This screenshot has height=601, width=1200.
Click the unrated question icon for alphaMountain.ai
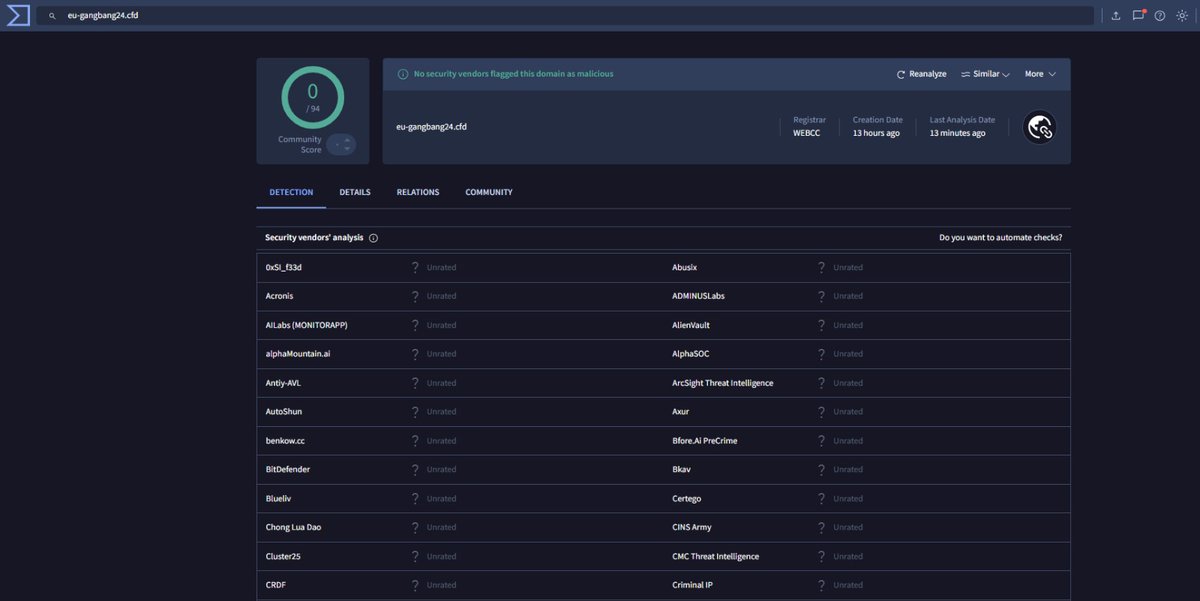415,354
